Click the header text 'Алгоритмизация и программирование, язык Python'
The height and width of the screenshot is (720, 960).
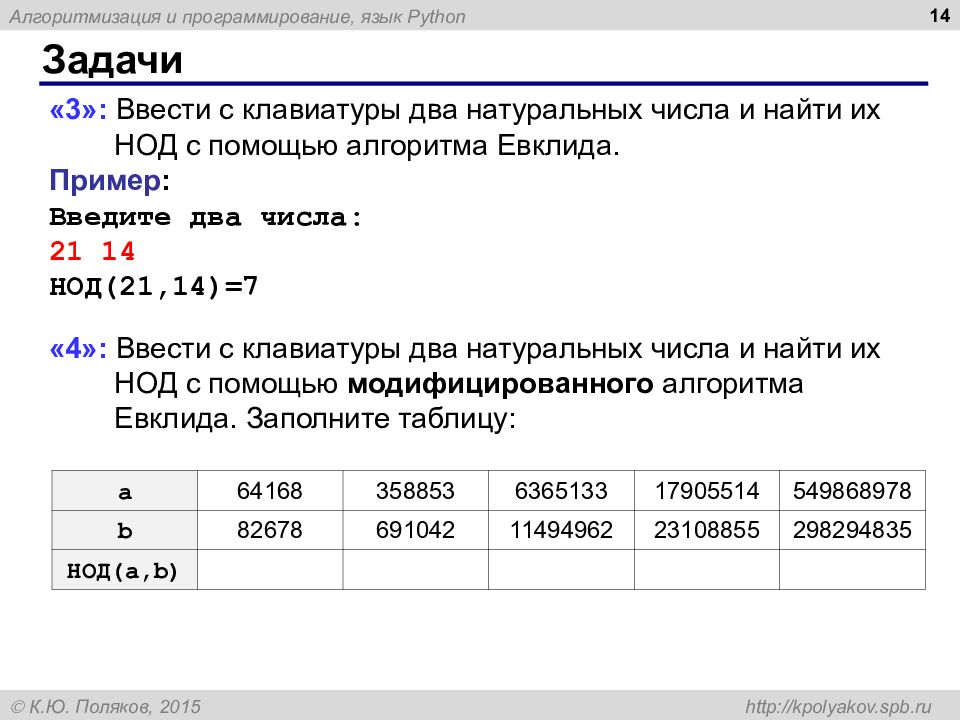tap(238, 17)
